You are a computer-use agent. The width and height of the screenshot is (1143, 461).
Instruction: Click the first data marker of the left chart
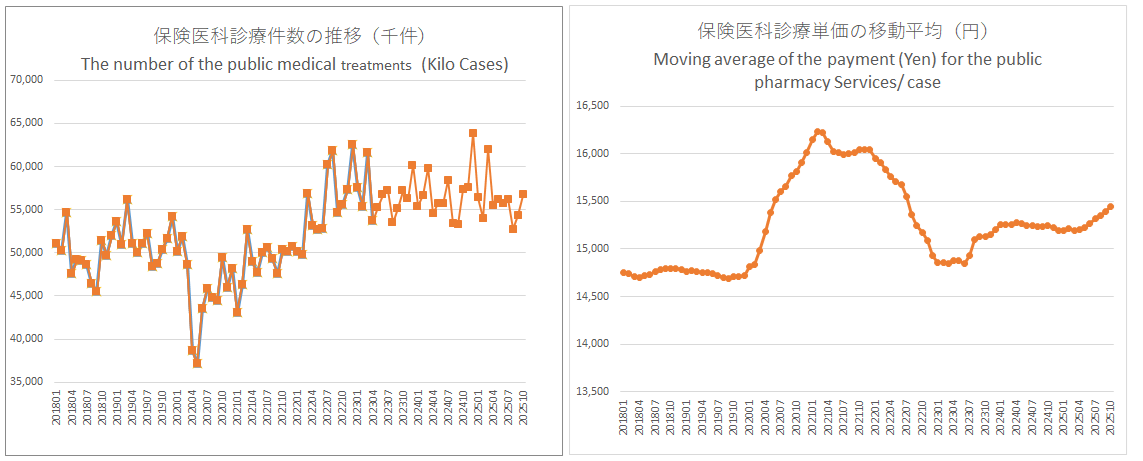(56, 243)
